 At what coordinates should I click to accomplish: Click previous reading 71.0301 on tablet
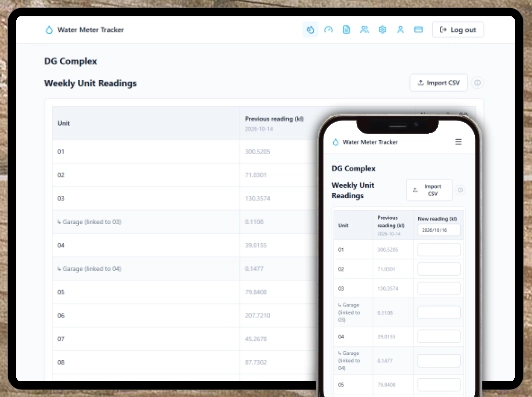tap(256, 175)
